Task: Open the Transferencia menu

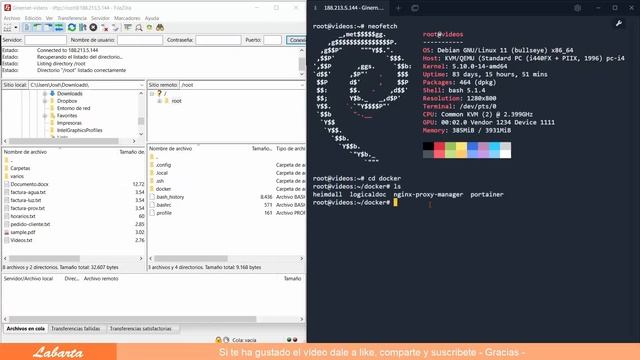Action: [x=72, y=18]
